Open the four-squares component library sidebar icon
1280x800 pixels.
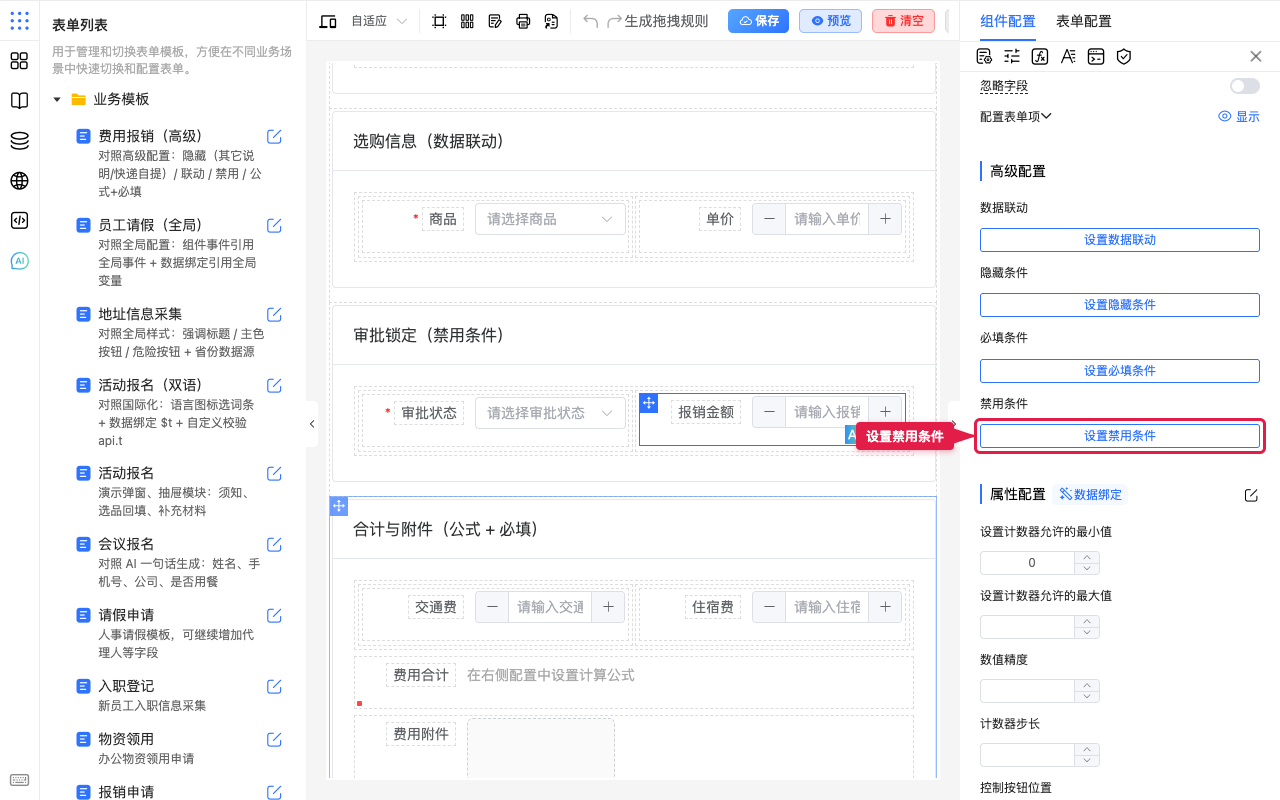tap(19, 61)
